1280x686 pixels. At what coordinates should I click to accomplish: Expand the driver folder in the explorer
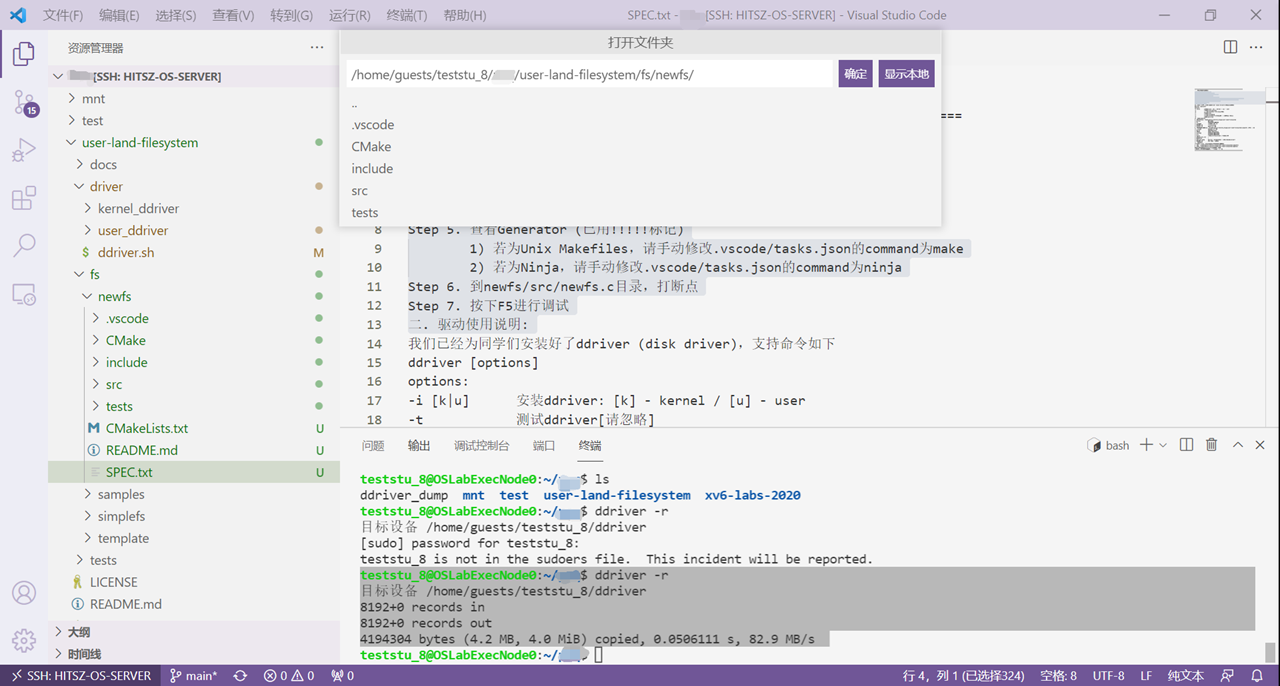click(106, 186)
